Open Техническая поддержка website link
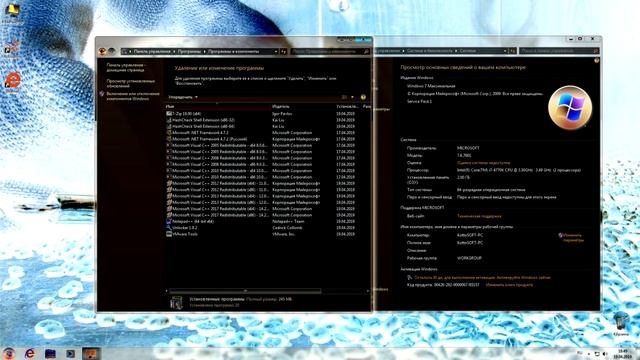 [x=479, y=216]
